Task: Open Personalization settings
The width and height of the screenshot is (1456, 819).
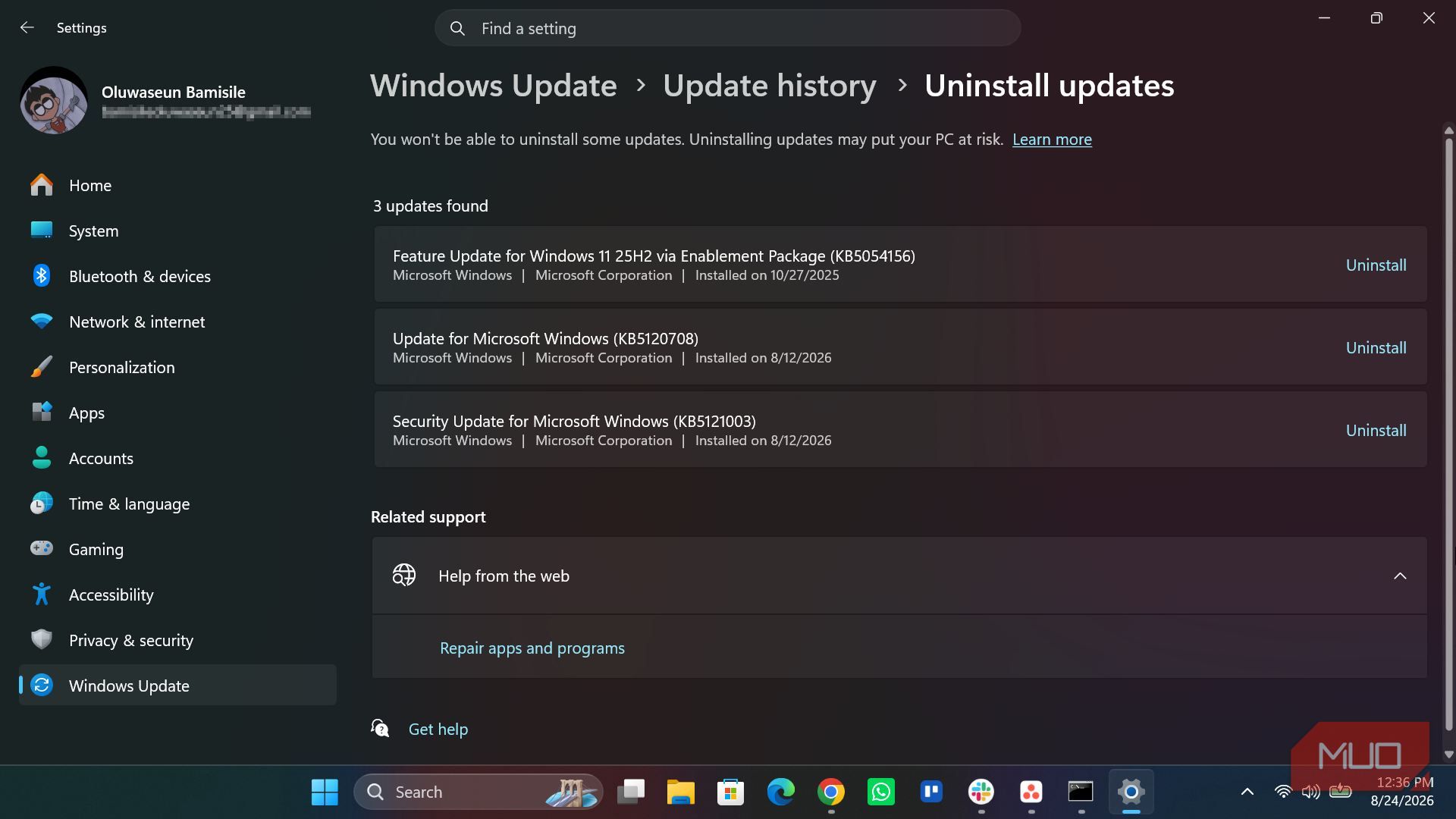Action: (x=177, y=367)
